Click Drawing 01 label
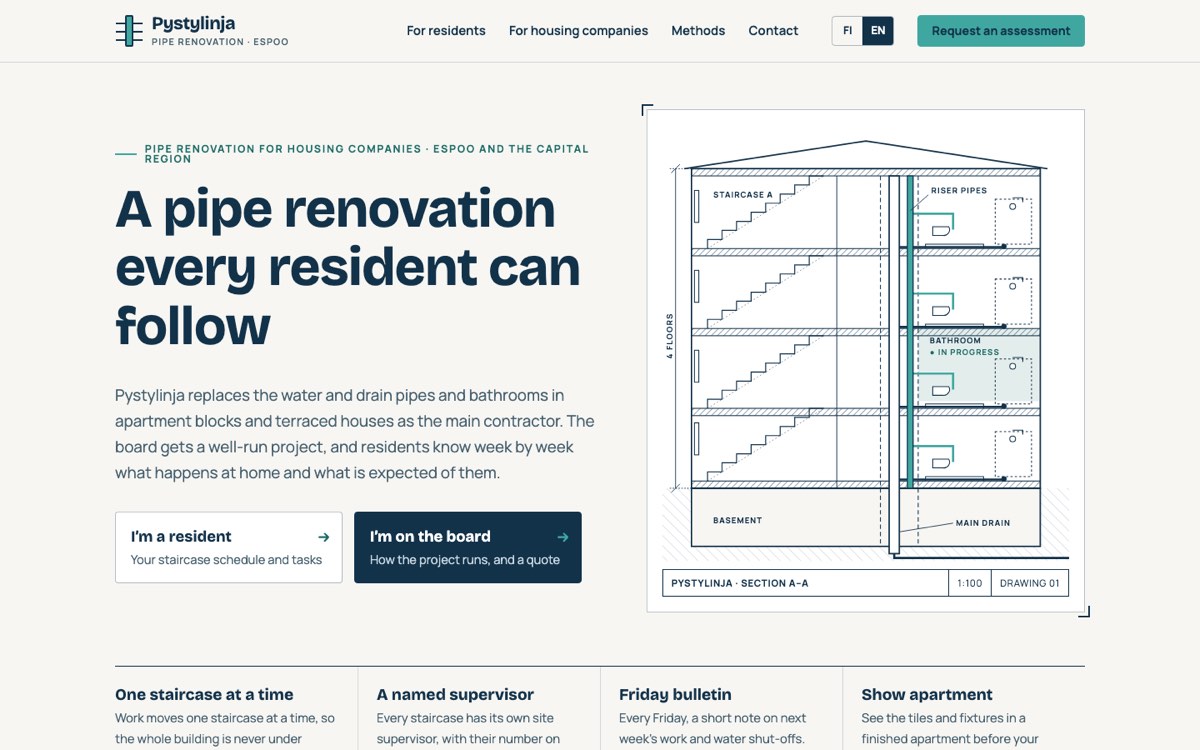This screenshot has height=750, width=1200. [x=1030, y=583]
